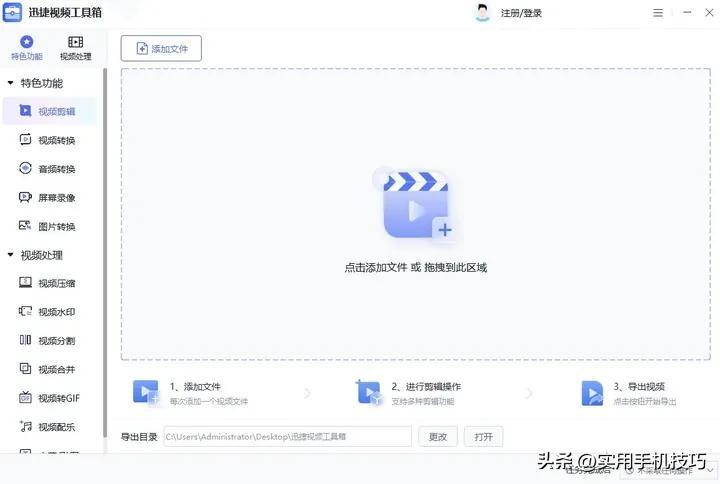Click the 注册/登录 link
This screenshot has width=720, height=484.
[x=521, y=13]
